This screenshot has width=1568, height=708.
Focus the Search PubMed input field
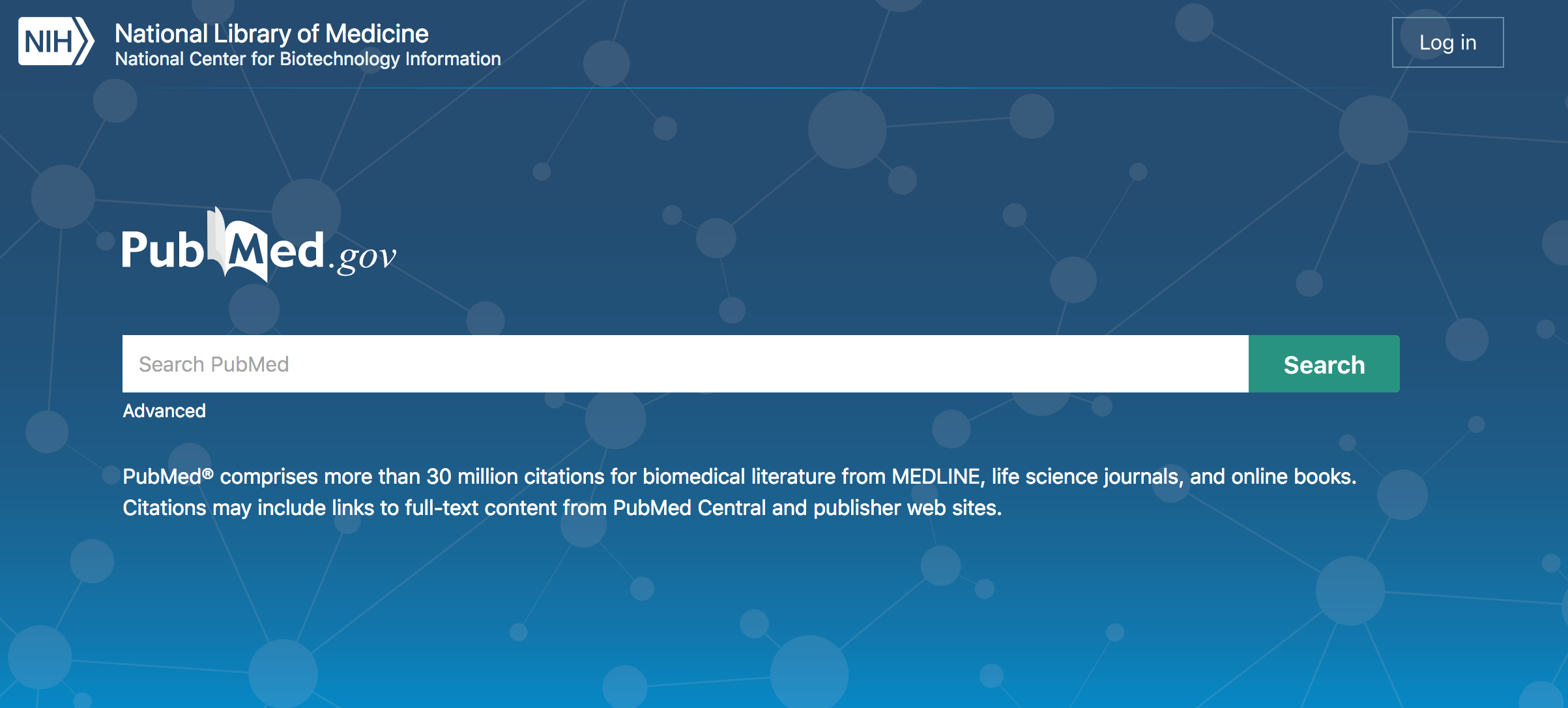[x=684, y=364]
